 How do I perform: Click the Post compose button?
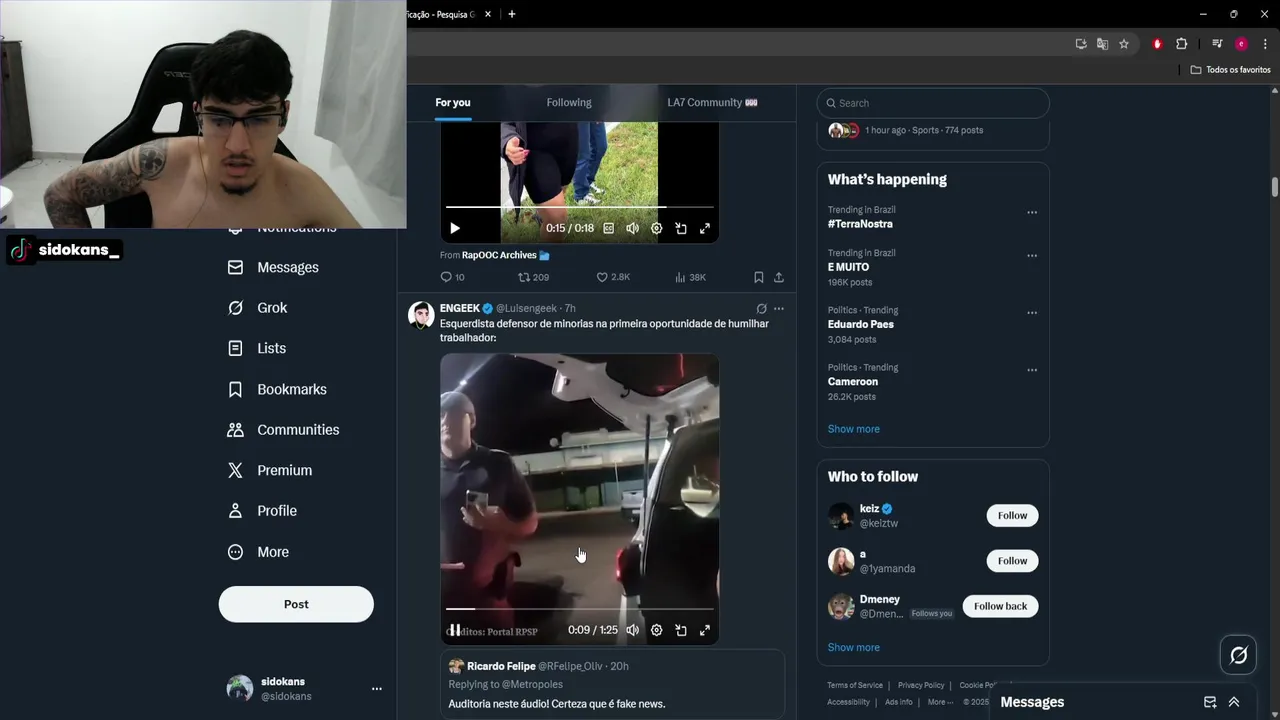click(x=296, y=604)
